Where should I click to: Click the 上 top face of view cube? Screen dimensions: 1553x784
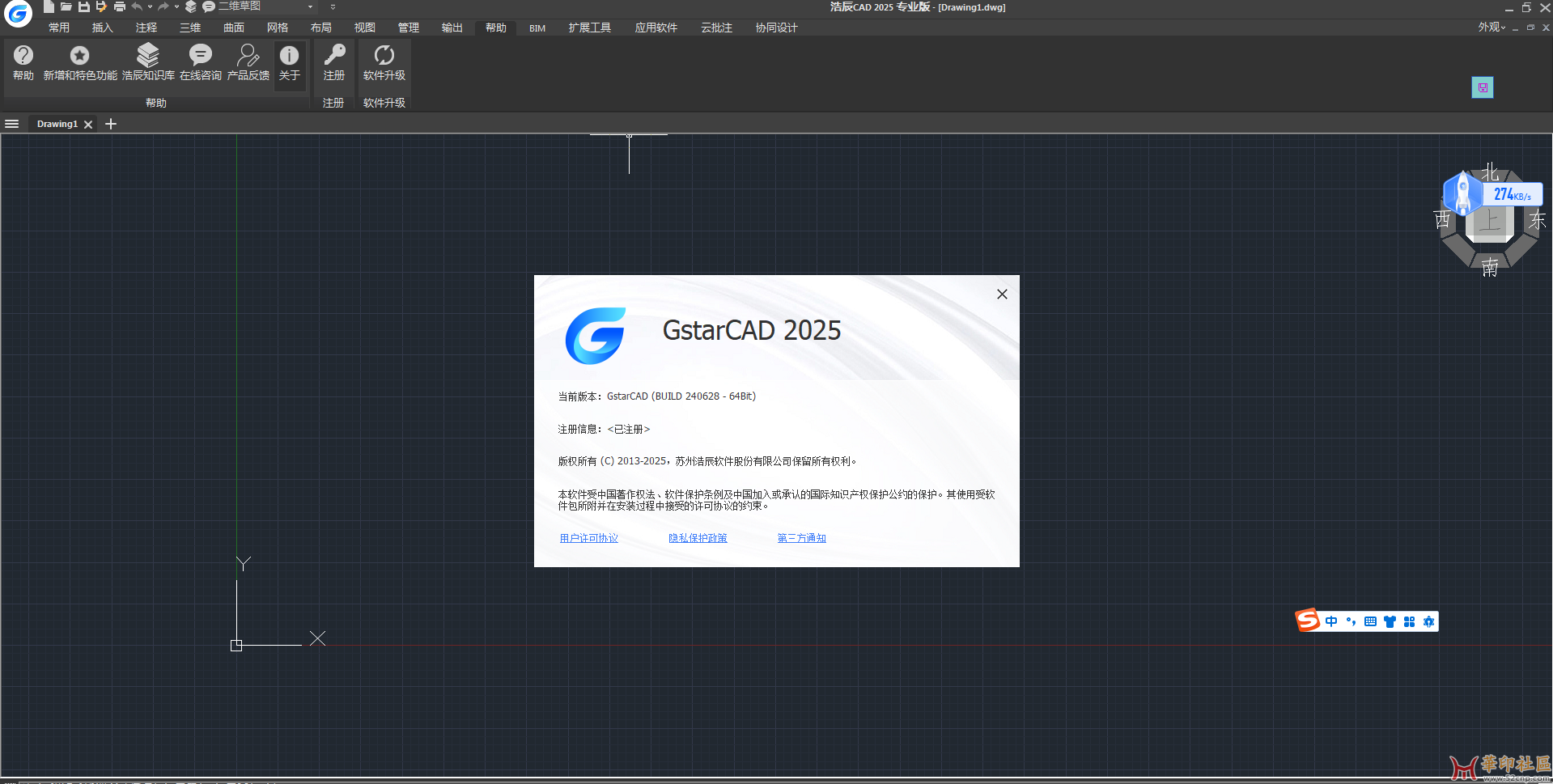(1491, 220)
